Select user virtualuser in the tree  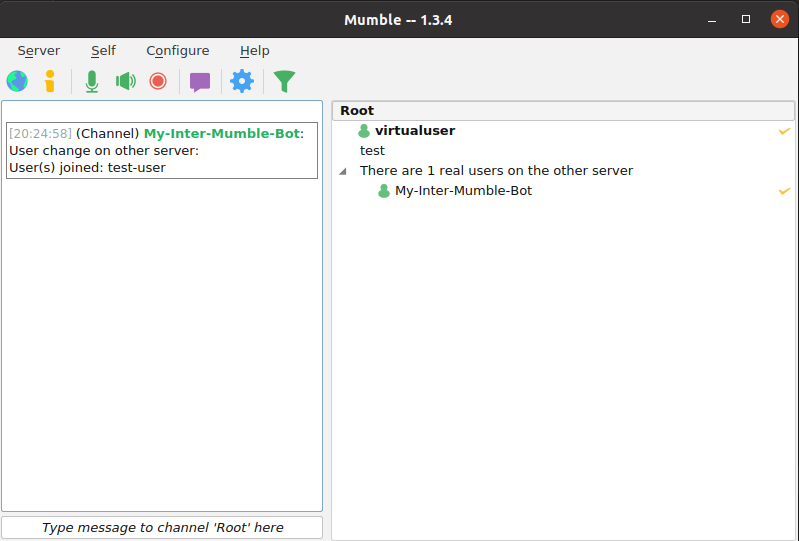[x=415, y=131]
